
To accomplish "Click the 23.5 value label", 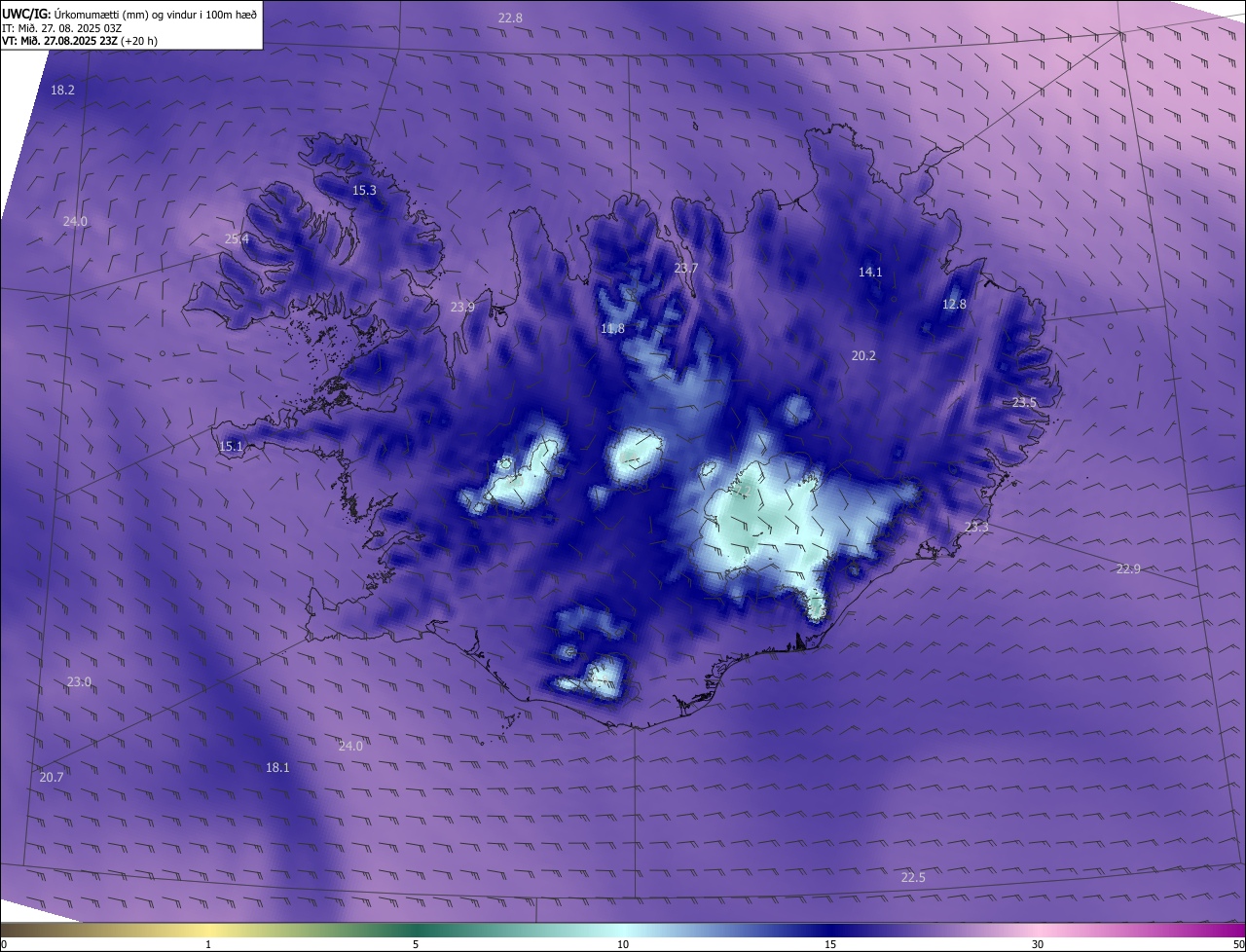I will 1024,402.
